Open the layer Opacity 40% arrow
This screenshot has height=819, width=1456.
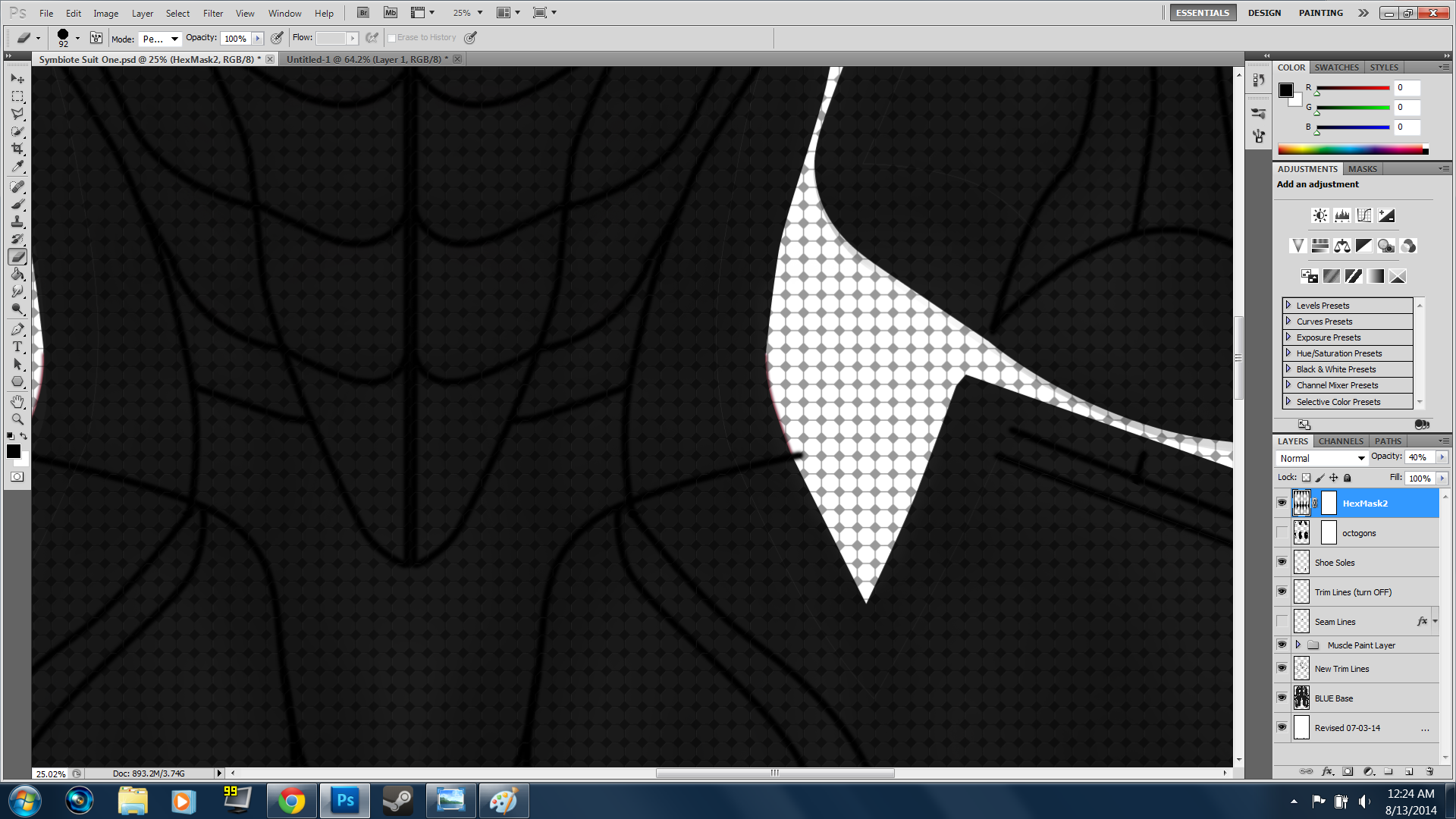click(1442, 457)
